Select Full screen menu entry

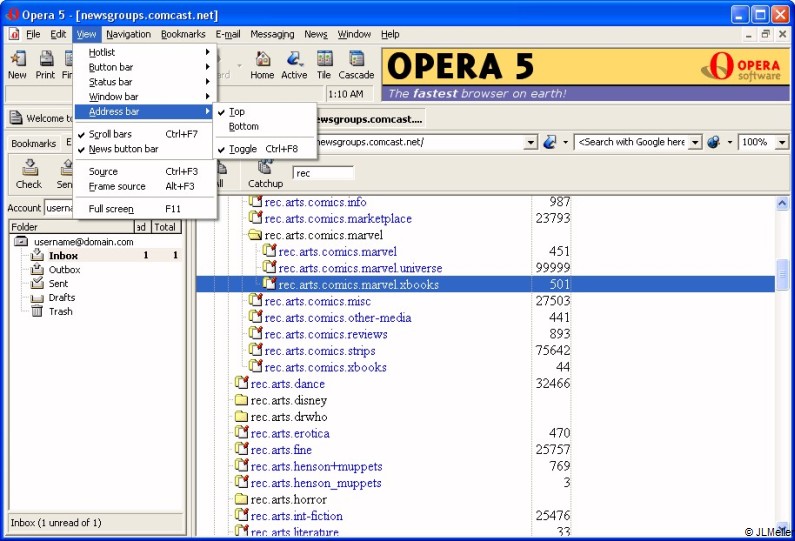pyautogui.click(x=144, y=208)
